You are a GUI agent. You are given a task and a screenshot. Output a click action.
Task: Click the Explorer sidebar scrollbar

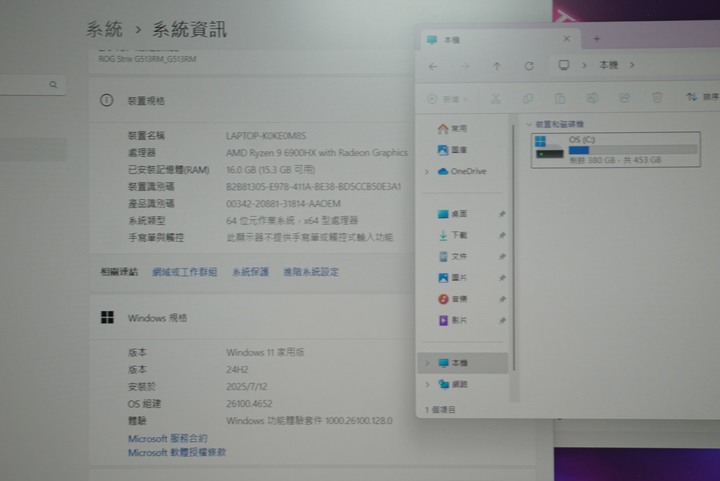[514, 248]
